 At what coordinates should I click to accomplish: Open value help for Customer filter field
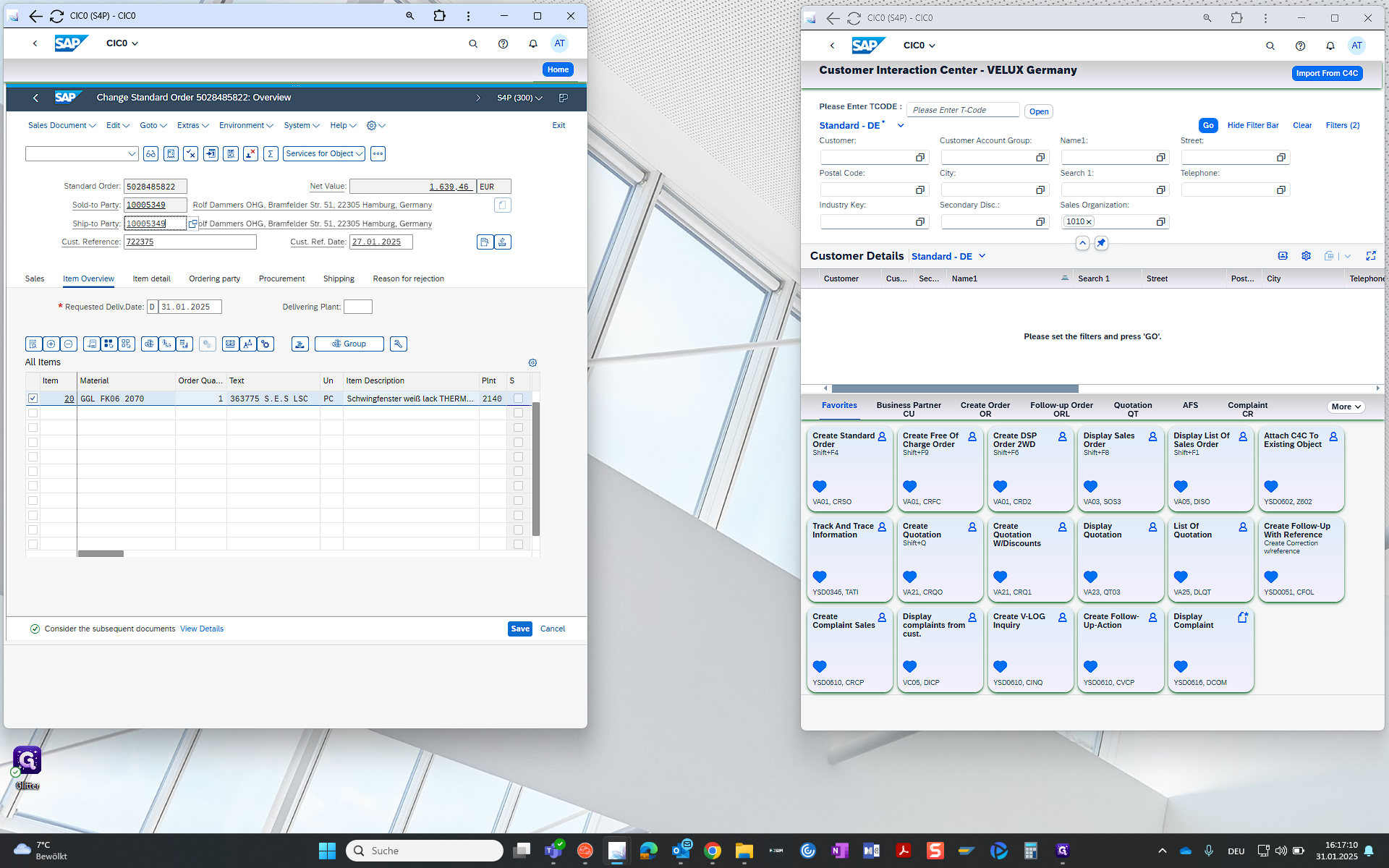919,158
